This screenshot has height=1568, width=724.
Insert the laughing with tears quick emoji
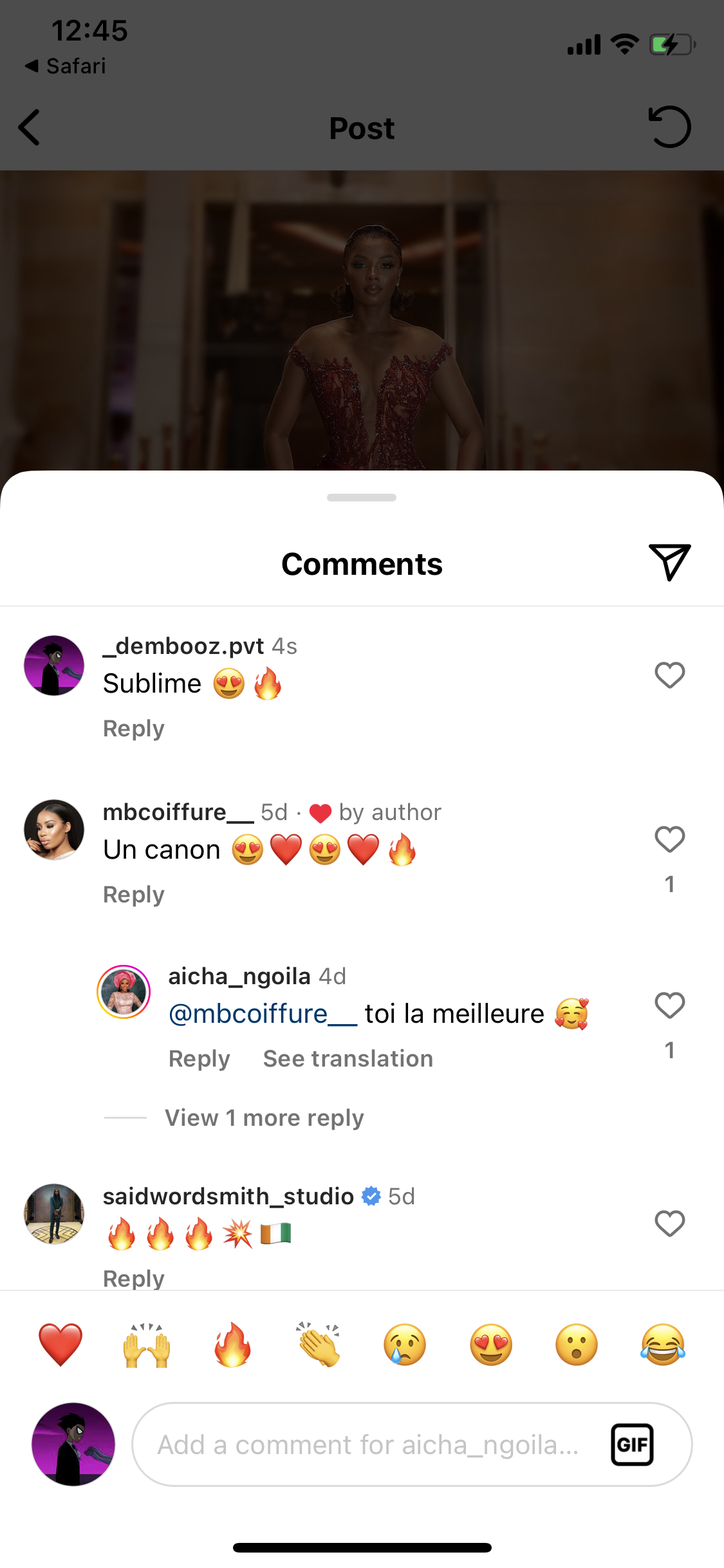[663, 1345]
